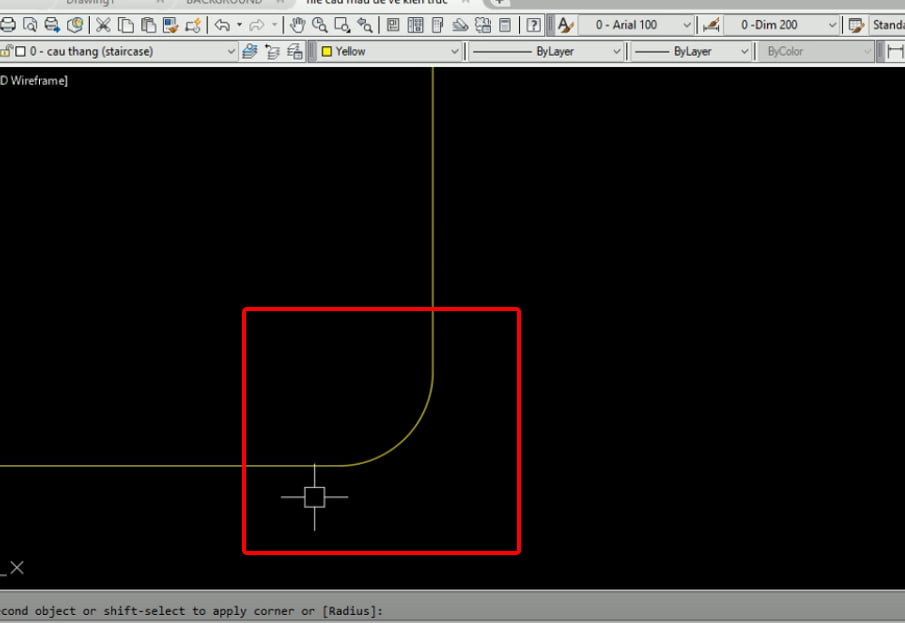Click the Help question mark icon
The image size is (905, 623).
coord(534,25)
